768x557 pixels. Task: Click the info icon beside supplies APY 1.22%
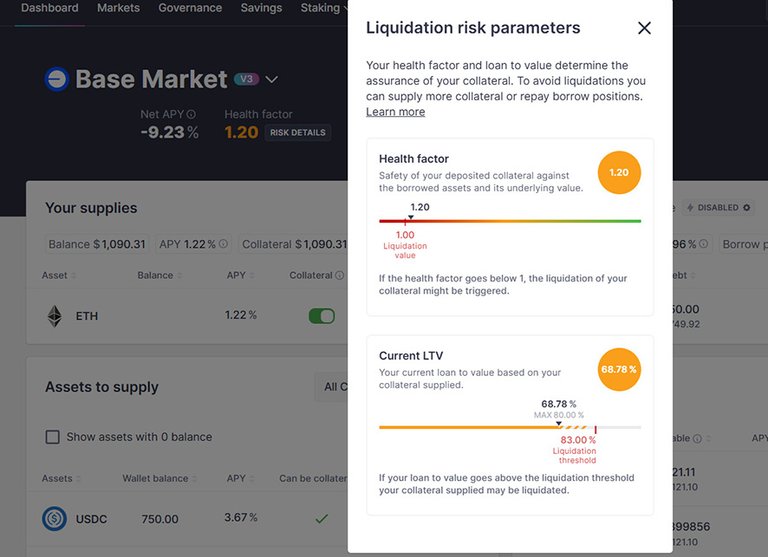coord(223,244)
